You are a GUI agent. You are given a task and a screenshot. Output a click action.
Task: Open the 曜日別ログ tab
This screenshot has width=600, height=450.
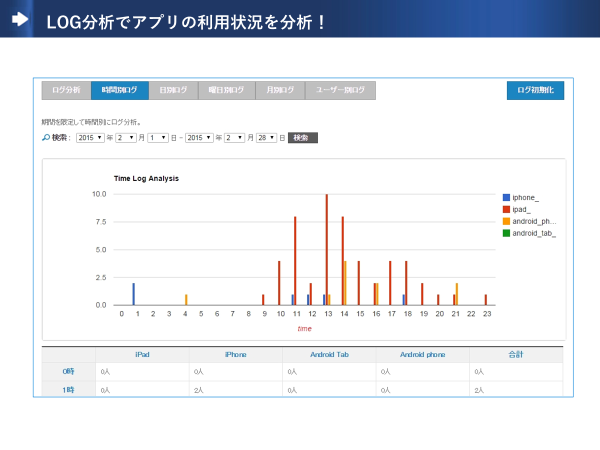tap(226, 90)
